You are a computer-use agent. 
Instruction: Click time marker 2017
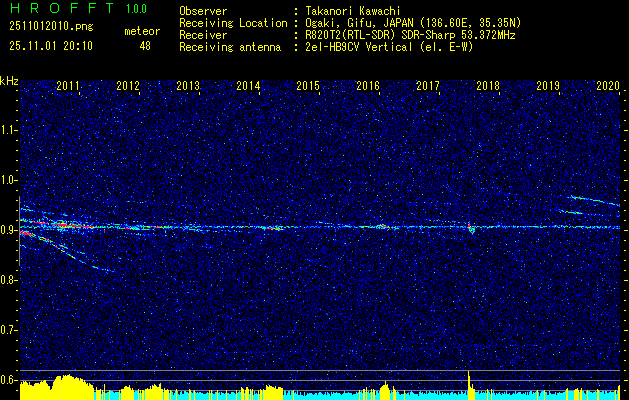pos(428,85)
